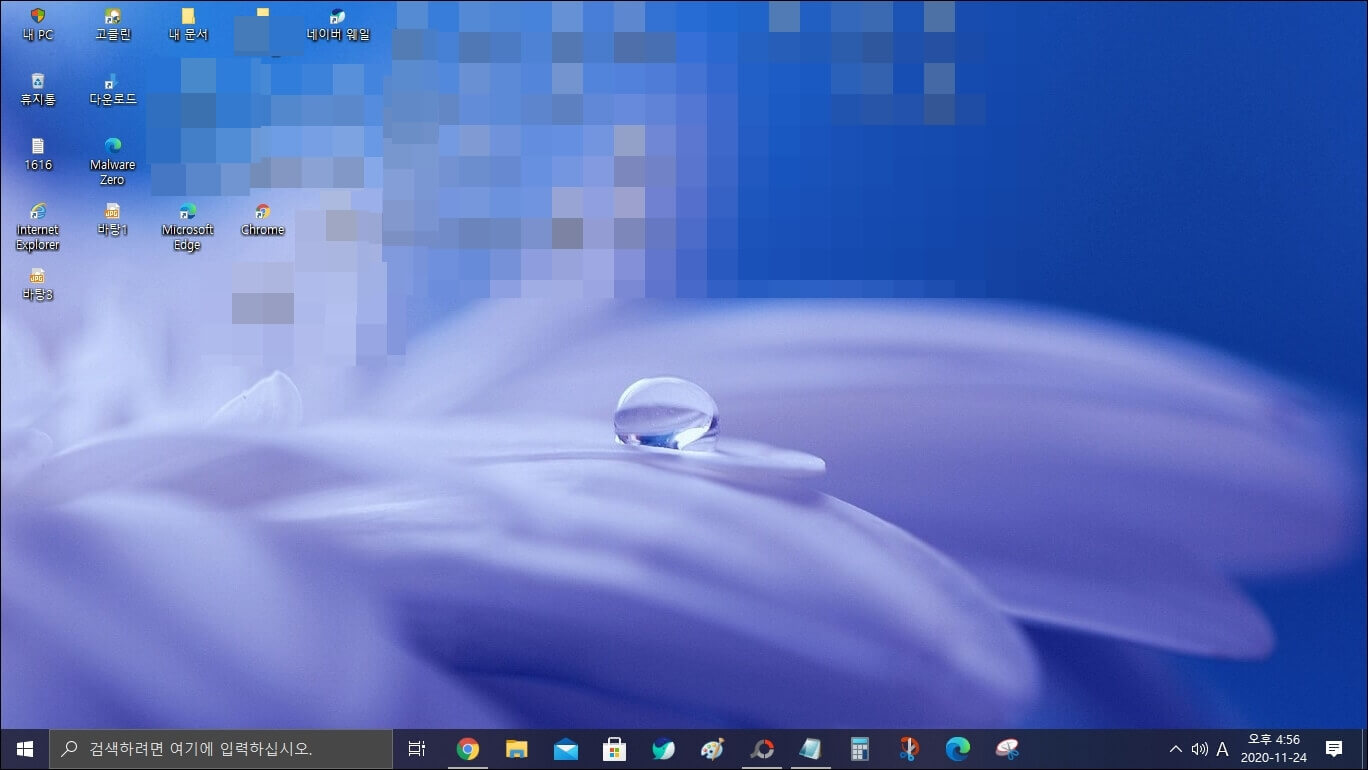Toggle the IME input mode A indicator
Image resolution: width=1368 pixels, height=770 pixels.
(1222, 749)
